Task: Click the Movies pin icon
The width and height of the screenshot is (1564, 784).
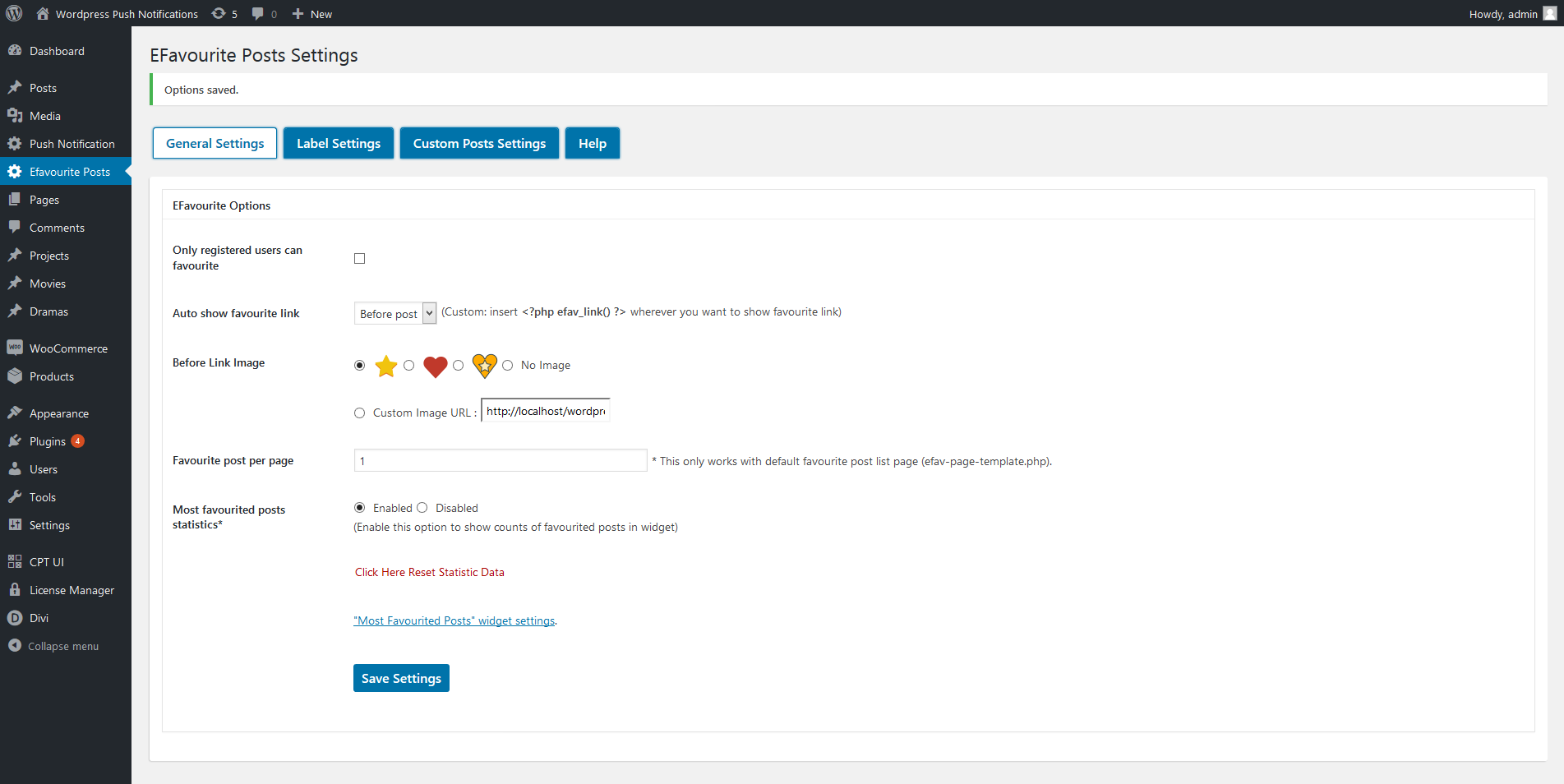Action: click(15, 283)
